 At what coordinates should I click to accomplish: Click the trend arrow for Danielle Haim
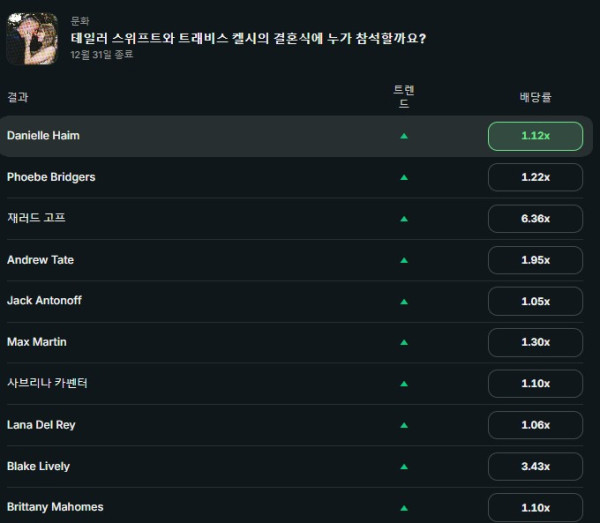(404, 136)
